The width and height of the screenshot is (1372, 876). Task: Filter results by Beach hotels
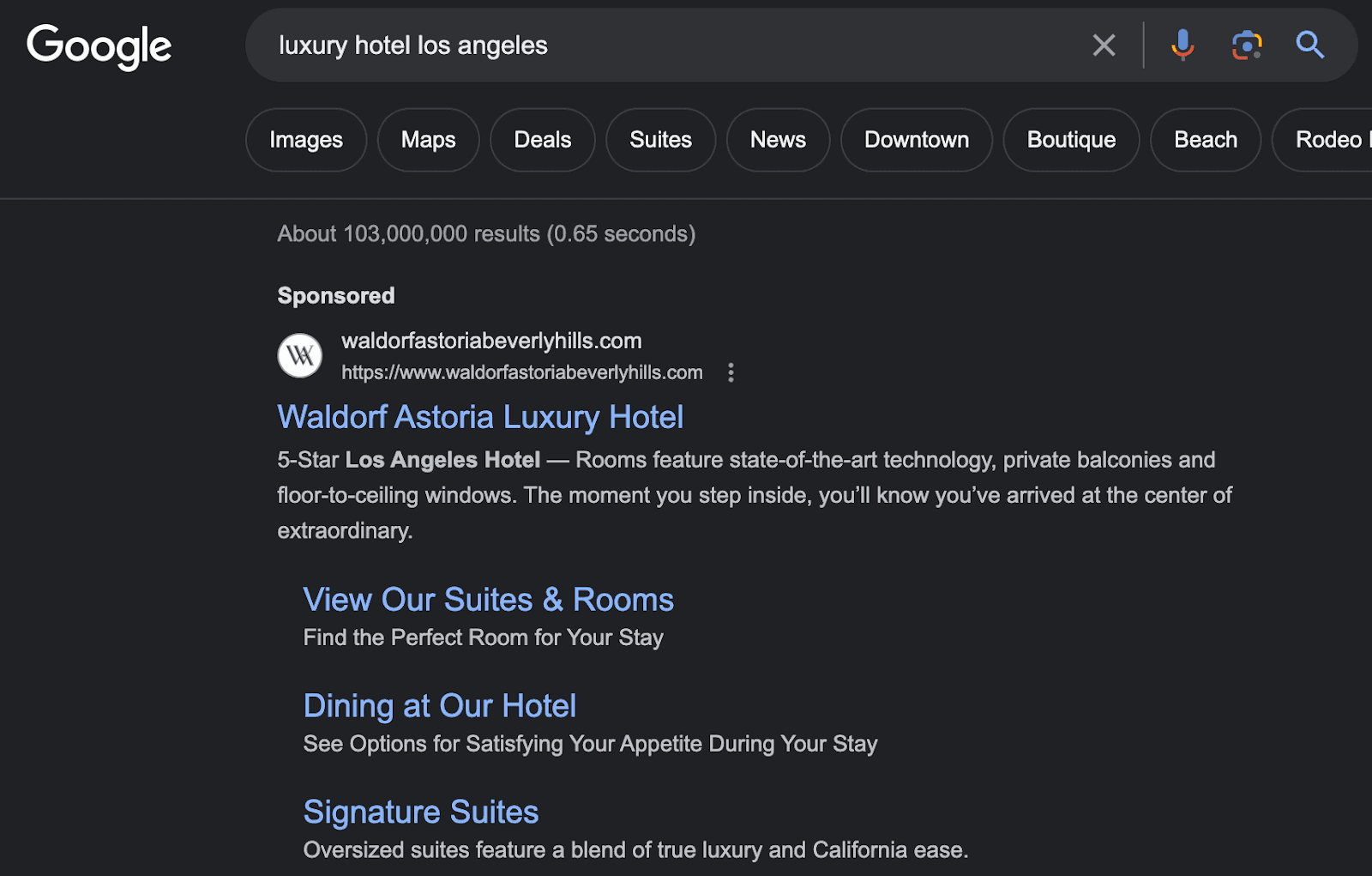pyautogui.click(x=1205, y=139)
